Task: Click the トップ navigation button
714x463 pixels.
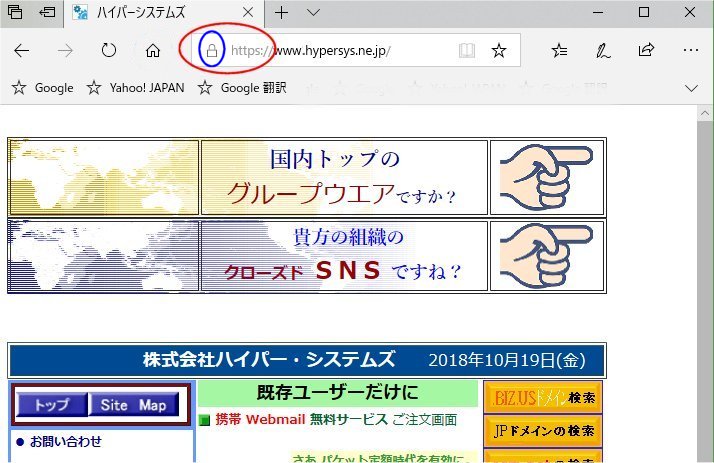Action: pos(52,404)
